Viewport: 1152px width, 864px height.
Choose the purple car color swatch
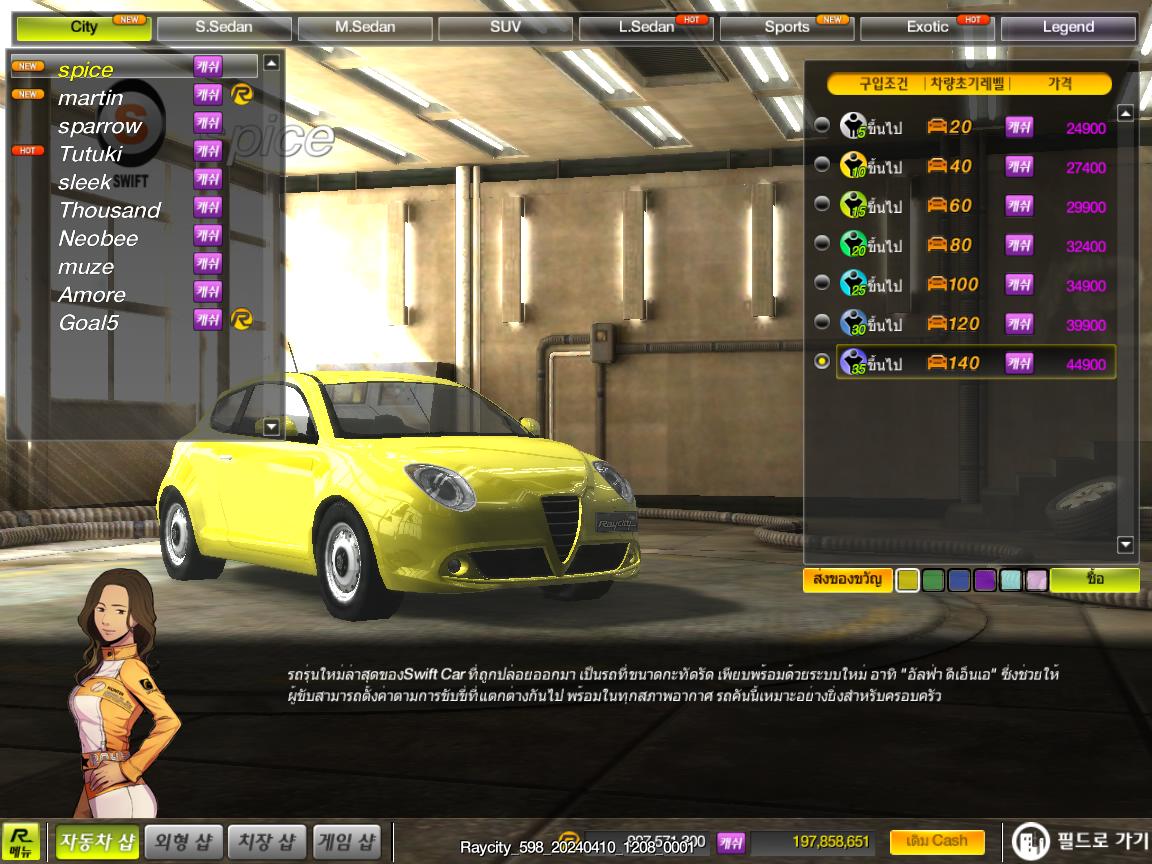(x=984, y=580)
